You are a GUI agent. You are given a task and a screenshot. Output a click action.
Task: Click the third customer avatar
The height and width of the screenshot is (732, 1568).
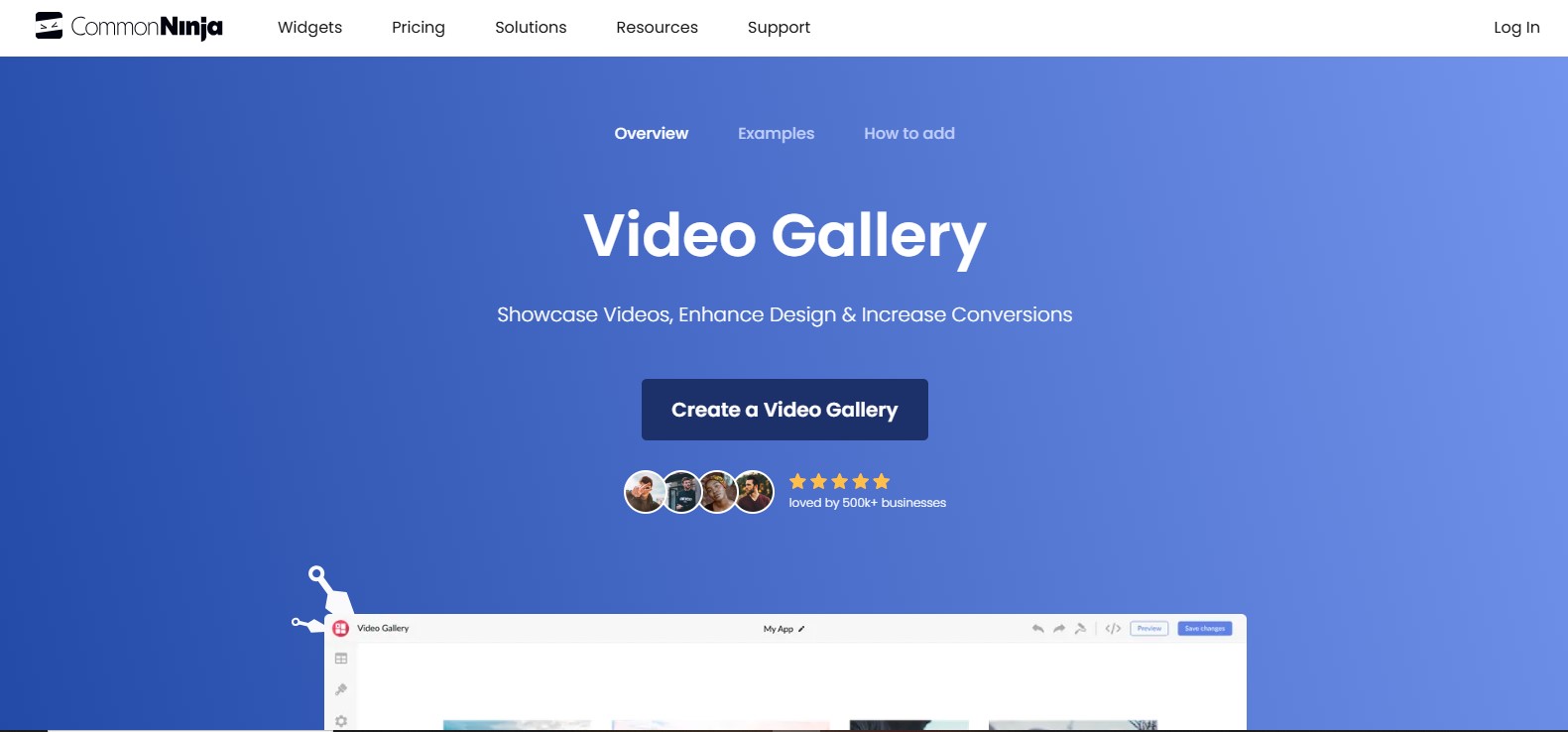(x=718, y=492)
